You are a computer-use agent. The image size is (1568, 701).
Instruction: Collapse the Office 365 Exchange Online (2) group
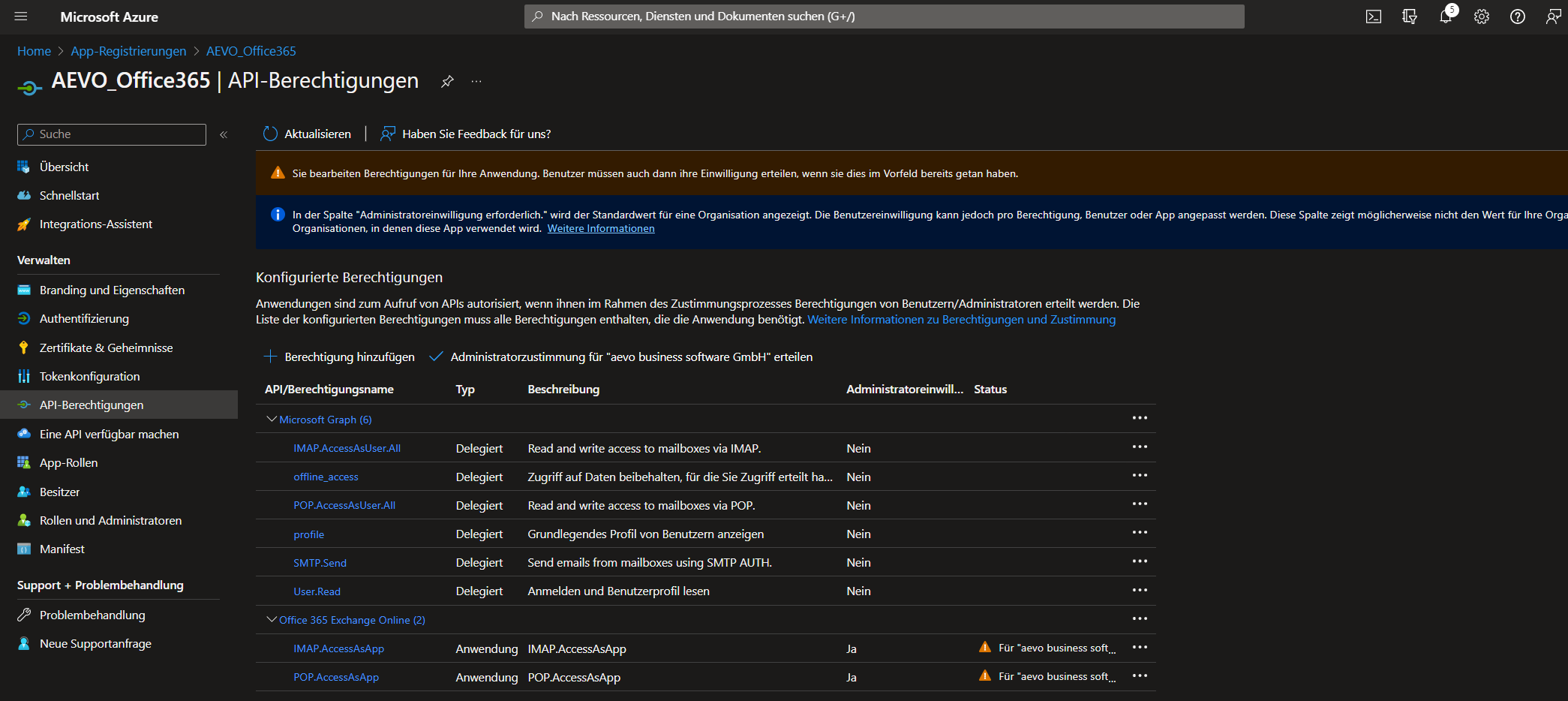[272, 619]
